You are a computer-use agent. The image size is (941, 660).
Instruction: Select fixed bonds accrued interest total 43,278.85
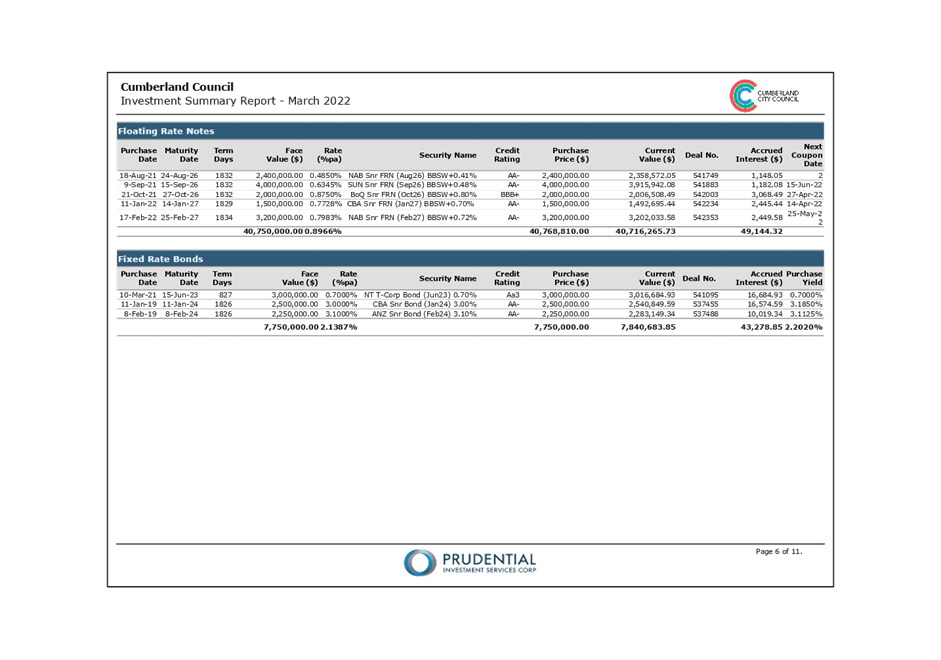(762, 327)
